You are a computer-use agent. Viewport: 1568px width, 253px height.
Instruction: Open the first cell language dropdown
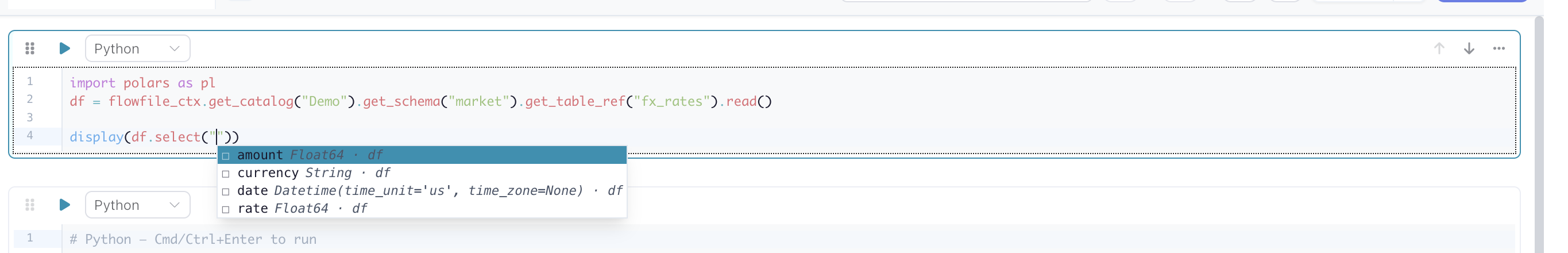coord(138,48)
